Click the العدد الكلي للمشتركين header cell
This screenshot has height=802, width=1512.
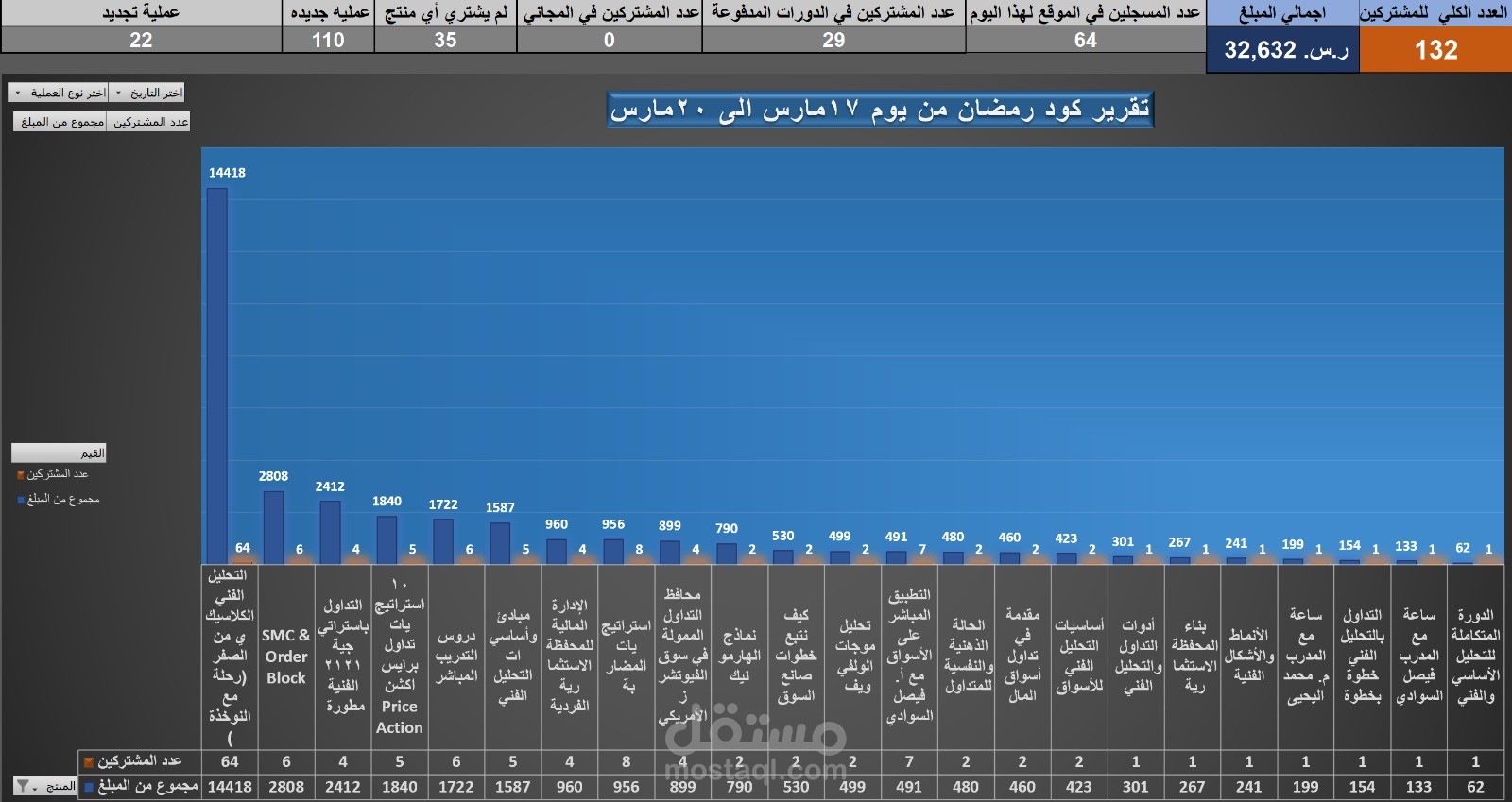coord(1435,12)
